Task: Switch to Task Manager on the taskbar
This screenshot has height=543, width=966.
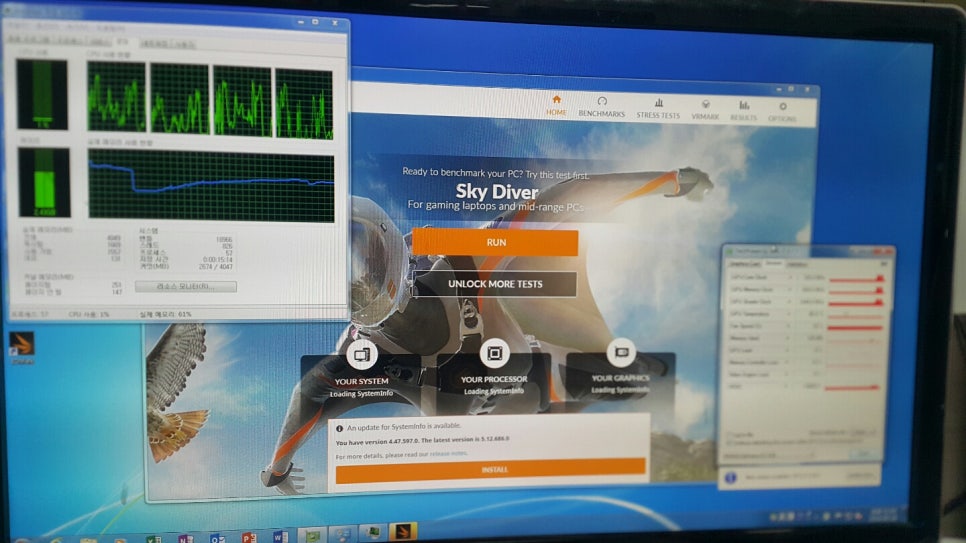Action: click(373, 533)
